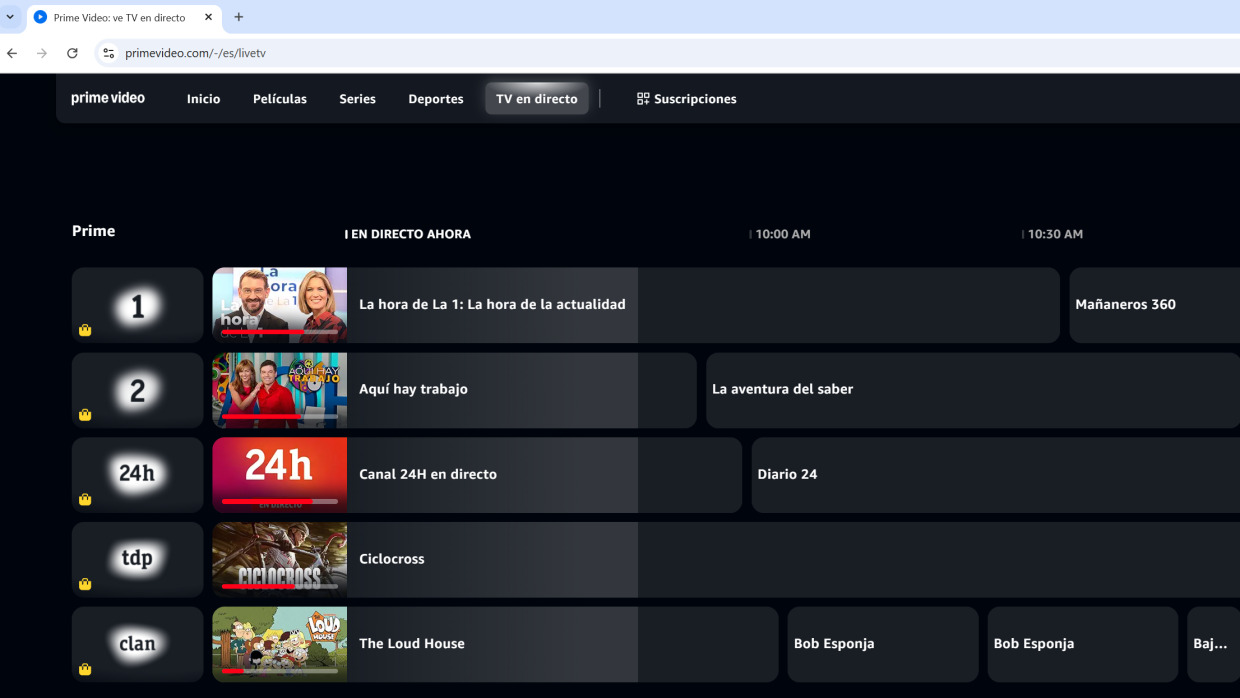Click the Prime Video logo

[108, 98]
